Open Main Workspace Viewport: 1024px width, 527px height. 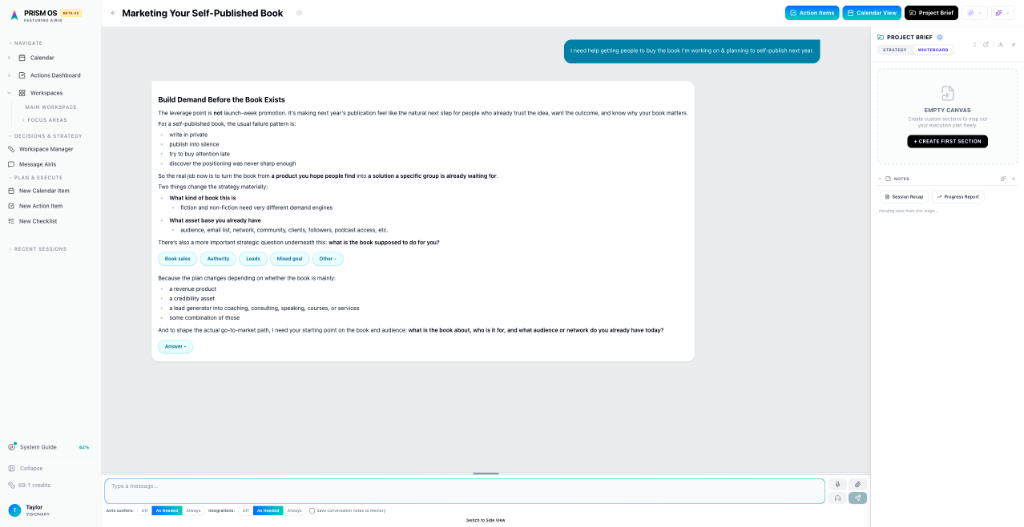[x=51, y=107]
